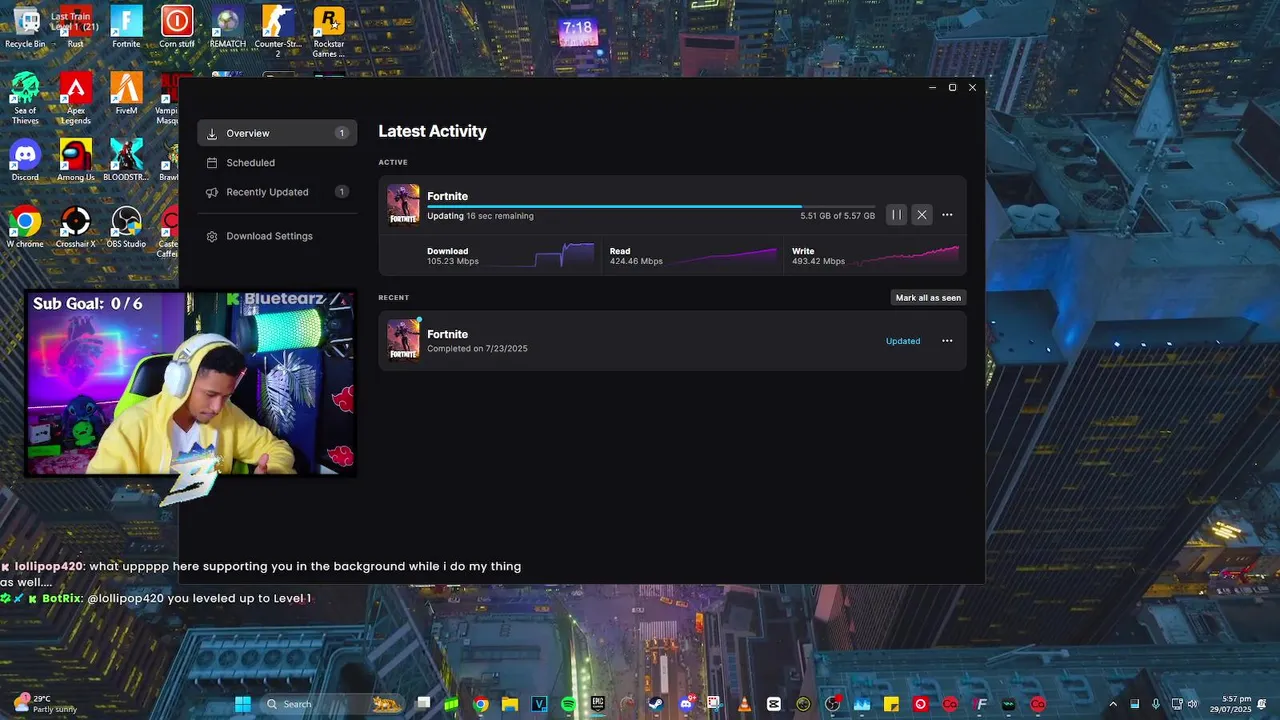1280x720 pixels.
Task: Select the Rockstar Games desktop shortcut
Action: (x=329, y=31)
